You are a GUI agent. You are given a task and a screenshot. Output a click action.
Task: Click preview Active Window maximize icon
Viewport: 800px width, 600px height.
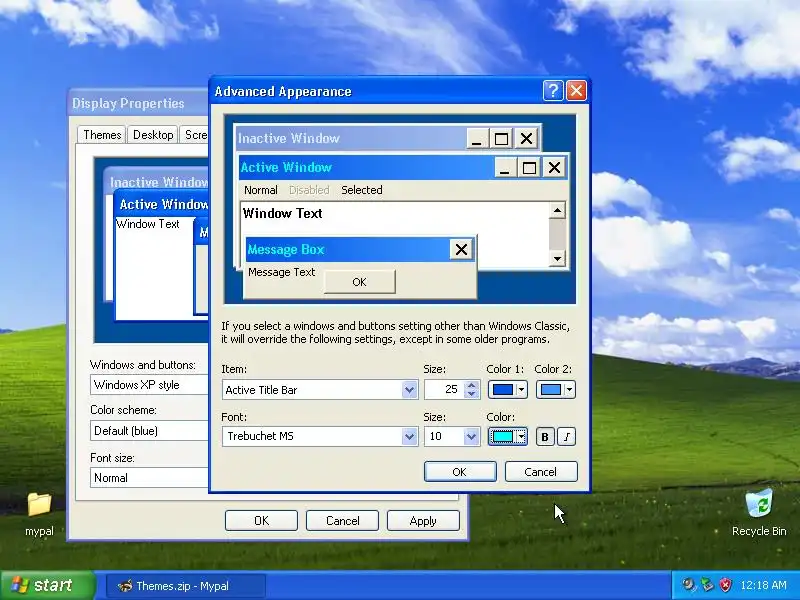coord(529,167)
